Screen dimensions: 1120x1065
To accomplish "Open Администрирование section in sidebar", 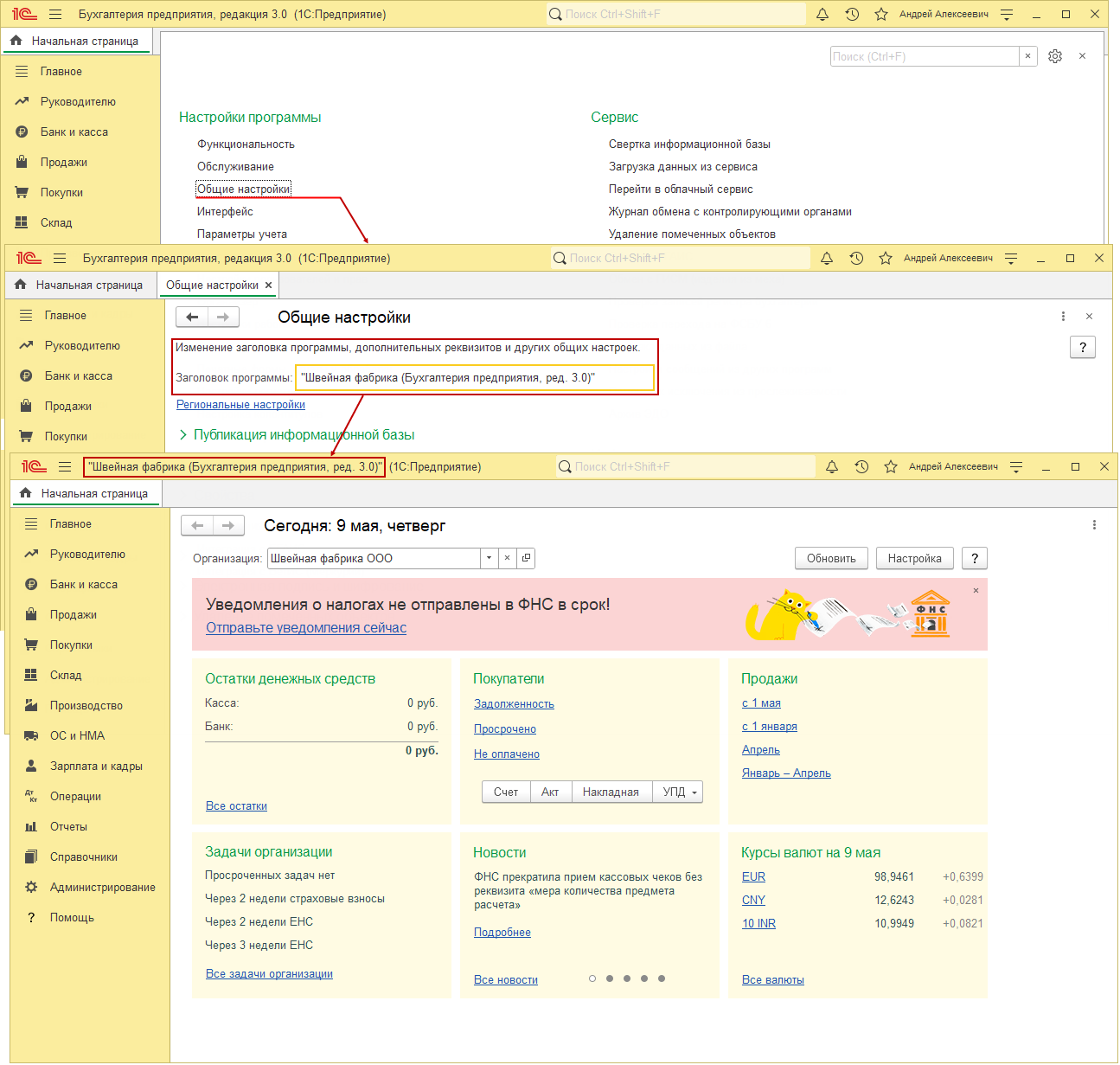I will click(103, 887).
